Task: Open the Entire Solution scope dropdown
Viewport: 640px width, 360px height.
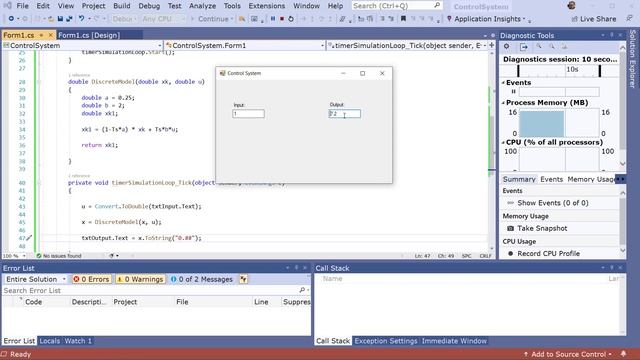Action: tap(36, 279)
